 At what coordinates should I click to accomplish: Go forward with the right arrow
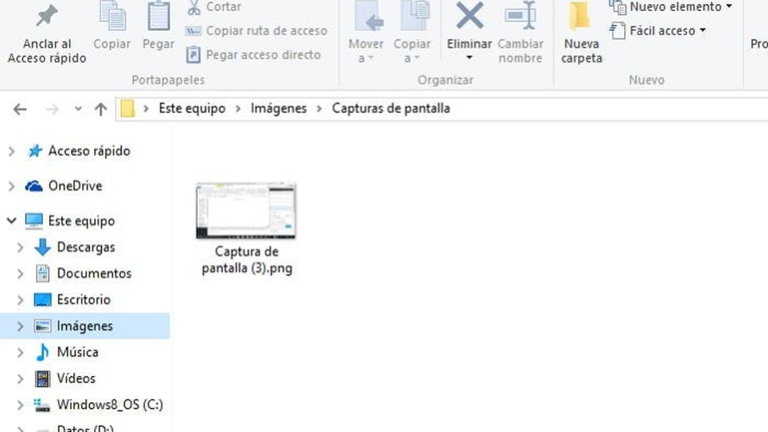click(52, 109)
